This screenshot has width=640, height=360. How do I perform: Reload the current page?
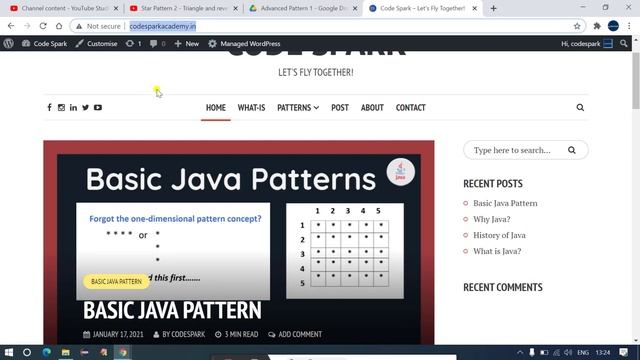[43, 26]
